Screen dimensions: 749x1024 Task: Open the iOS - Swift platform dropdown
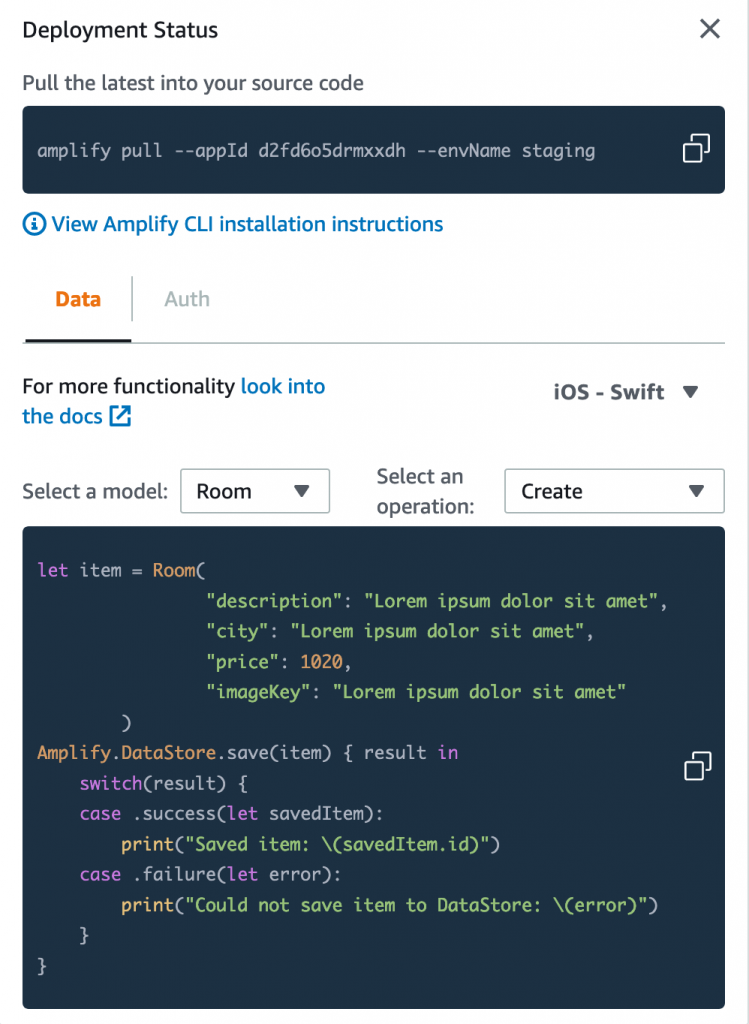(626, 392)
